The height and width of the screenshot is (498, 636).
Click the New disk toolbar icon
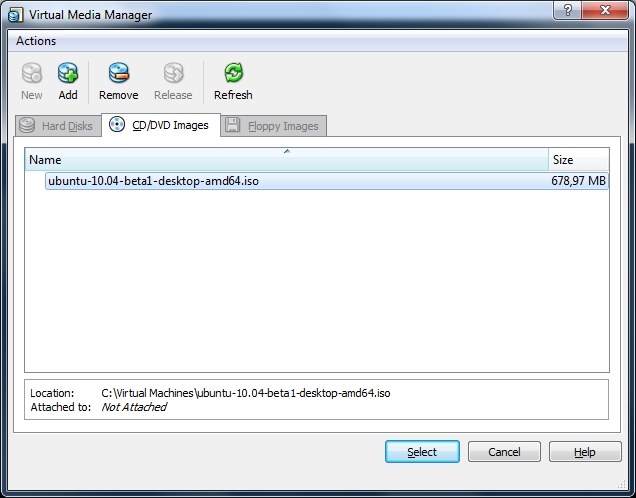point(32,81)
